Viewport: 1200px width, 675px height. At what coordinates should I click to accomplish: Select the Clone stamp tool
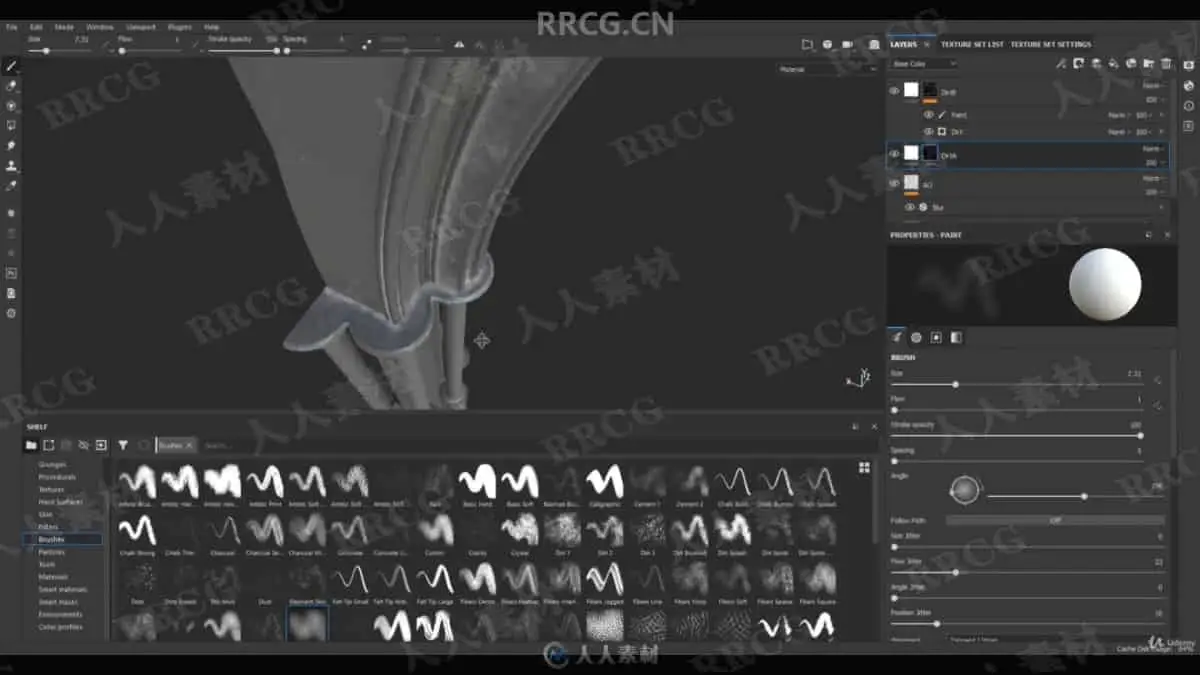point(11,166)
